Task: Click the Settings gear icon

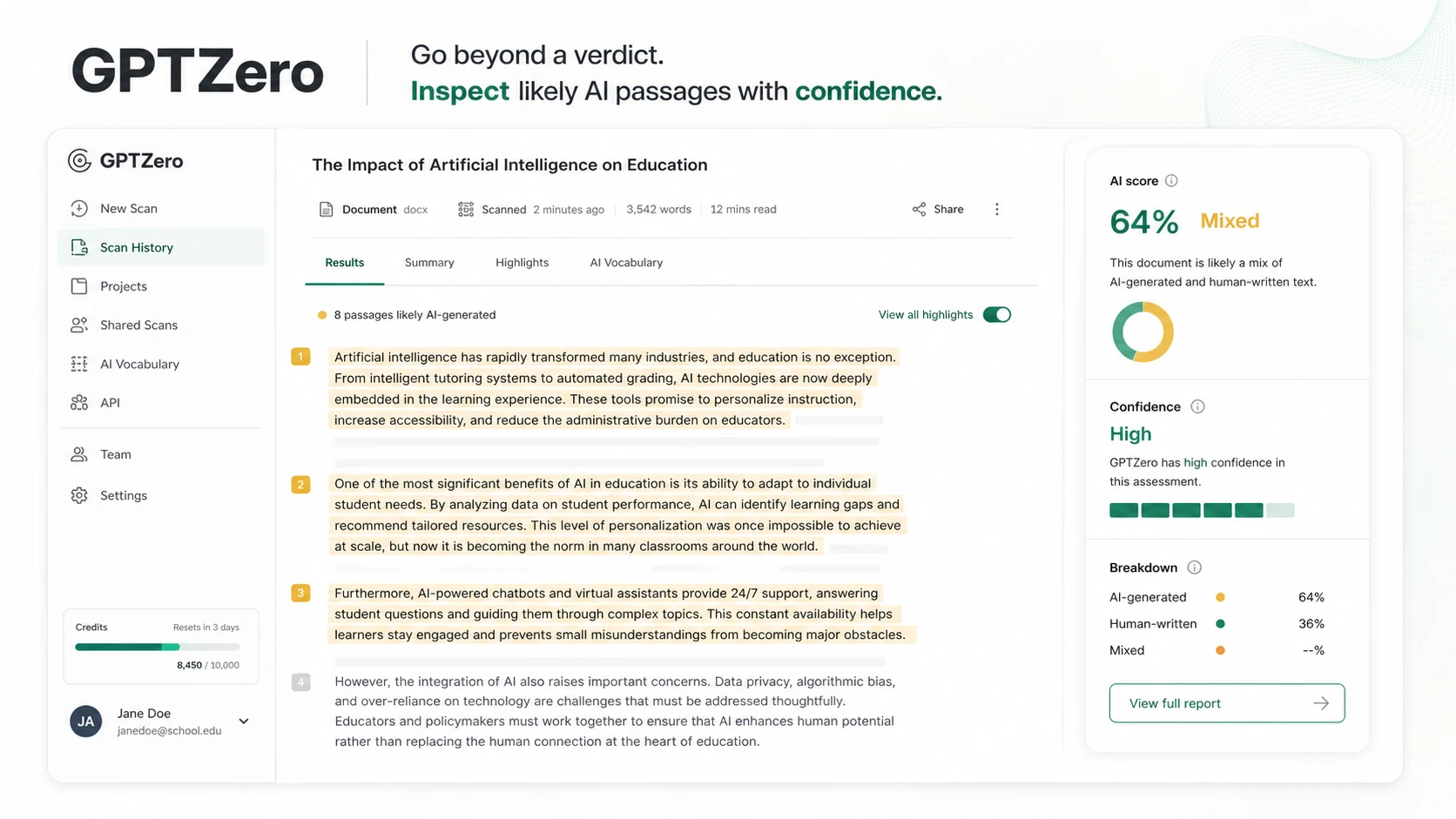Action: [79, 495]
